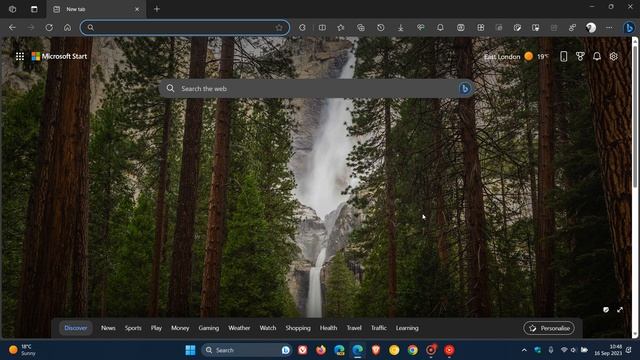
Task: Select the Shopping feed tab
Action: (x=298, y=328)
